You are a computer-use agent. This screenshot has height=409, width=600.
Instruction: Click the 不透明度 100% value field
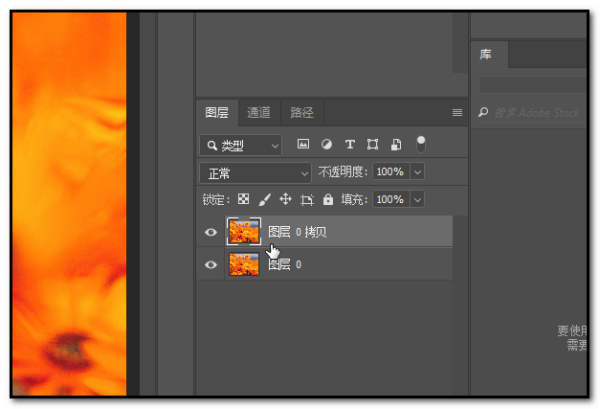click(390, 172)
